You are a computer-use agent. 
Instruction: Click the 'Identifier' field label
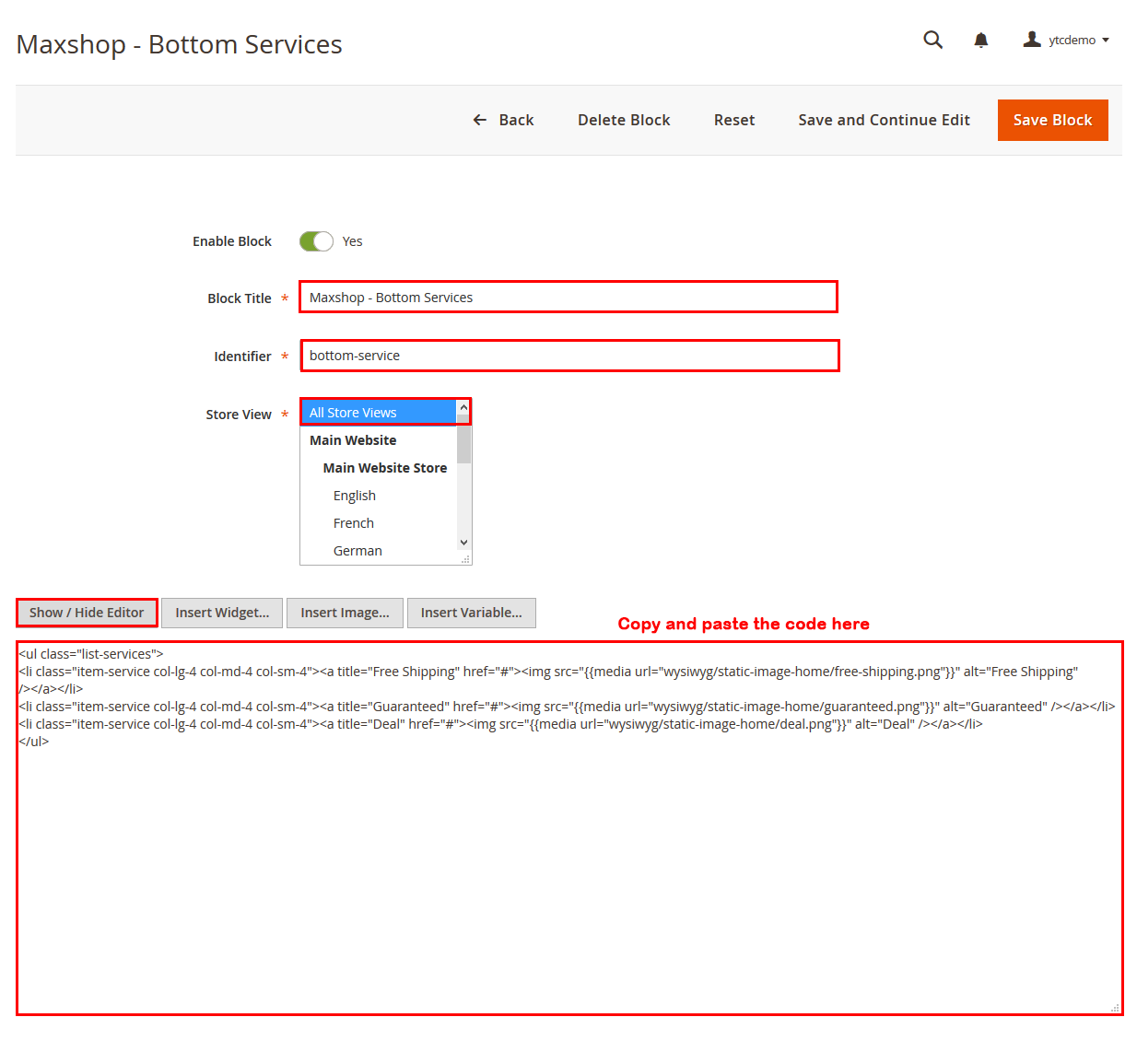click(242, 357)
